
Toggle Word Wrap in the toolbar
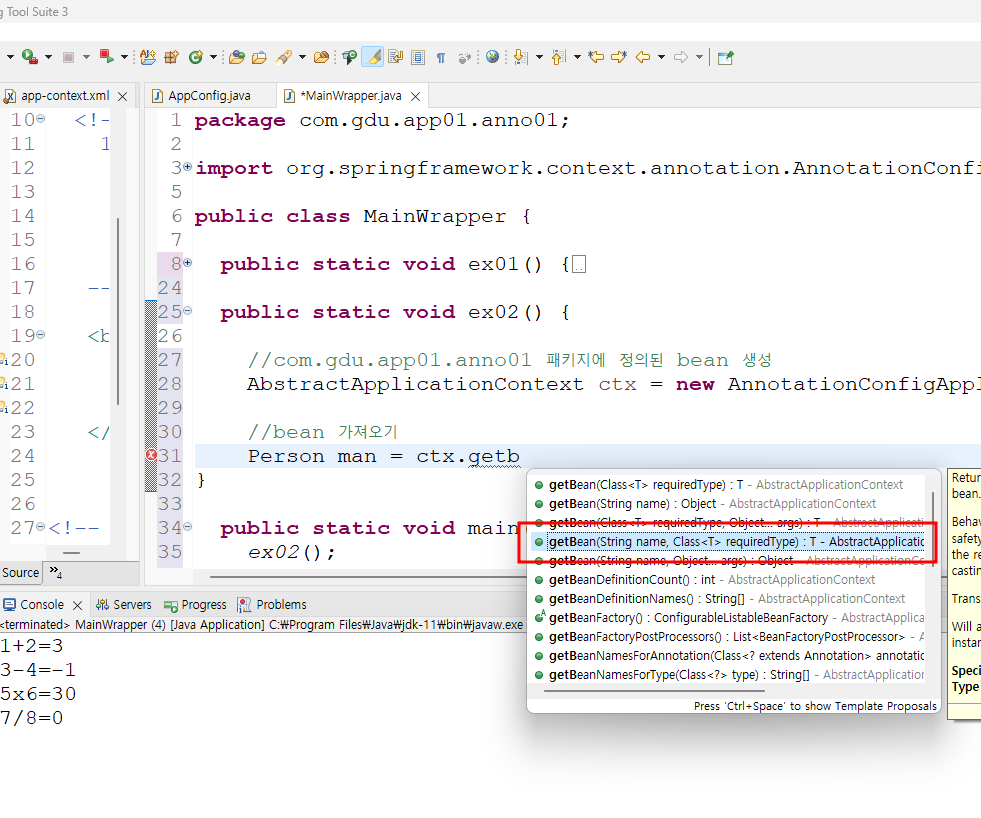pos(395,58)
